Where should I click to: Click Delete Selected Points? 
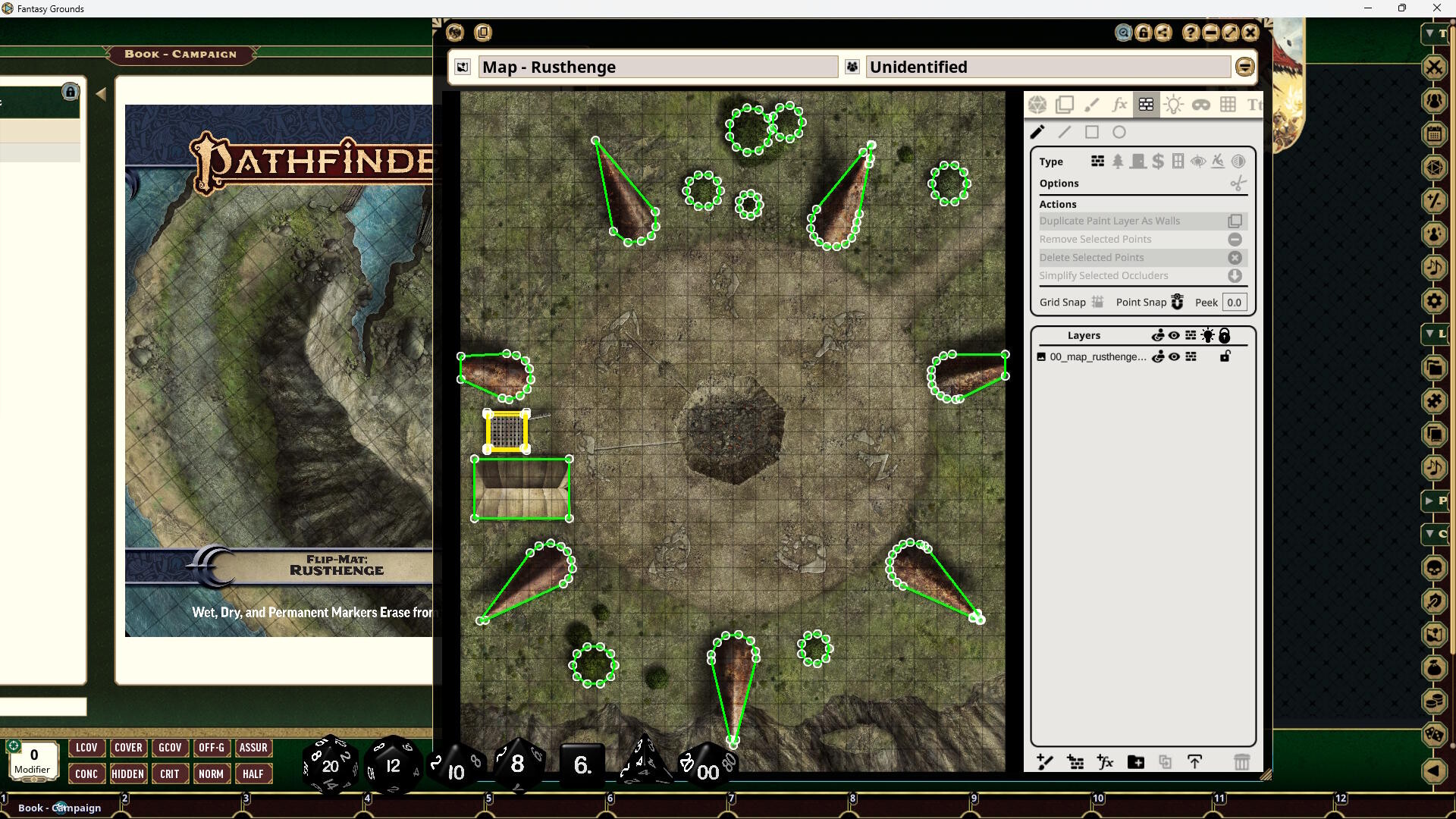click(x=1141, y=257)
